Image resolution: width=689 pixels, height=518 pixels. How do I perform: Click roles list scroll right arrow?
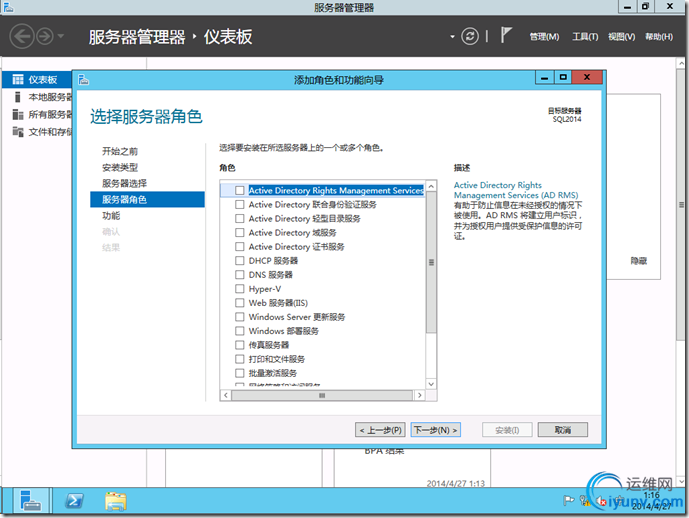click(420, 395)
